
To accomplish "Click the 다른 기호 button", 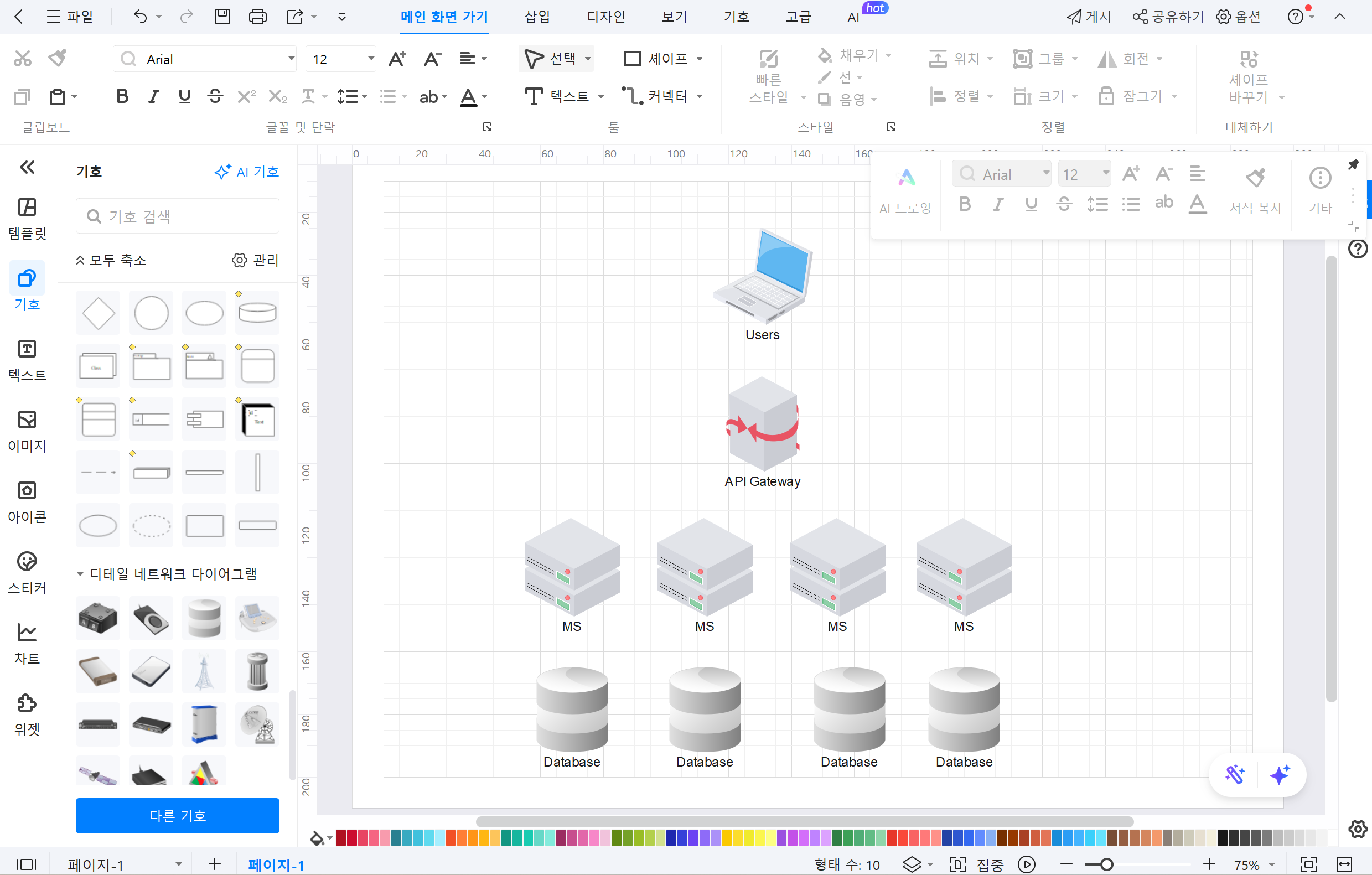I will (x=177, y=815).
